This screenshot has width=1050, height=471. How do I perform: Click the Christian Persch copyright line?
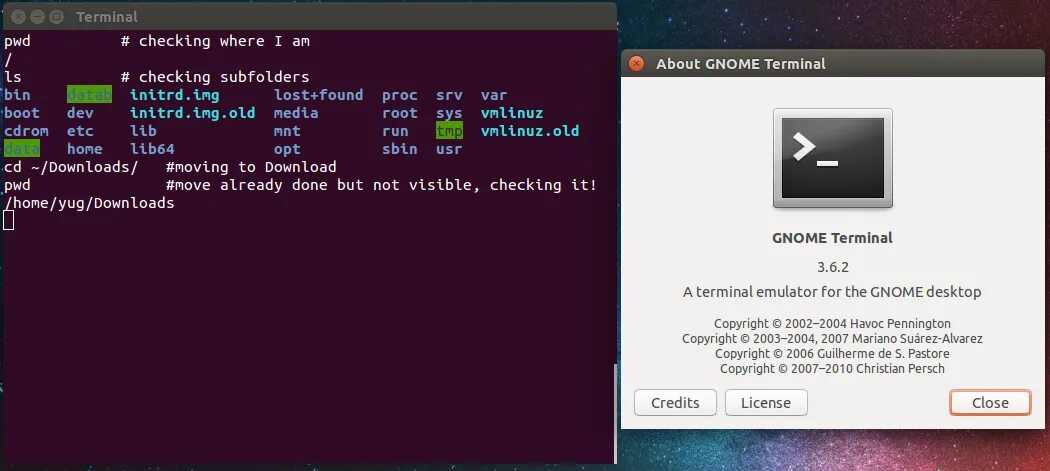[832, 369]
